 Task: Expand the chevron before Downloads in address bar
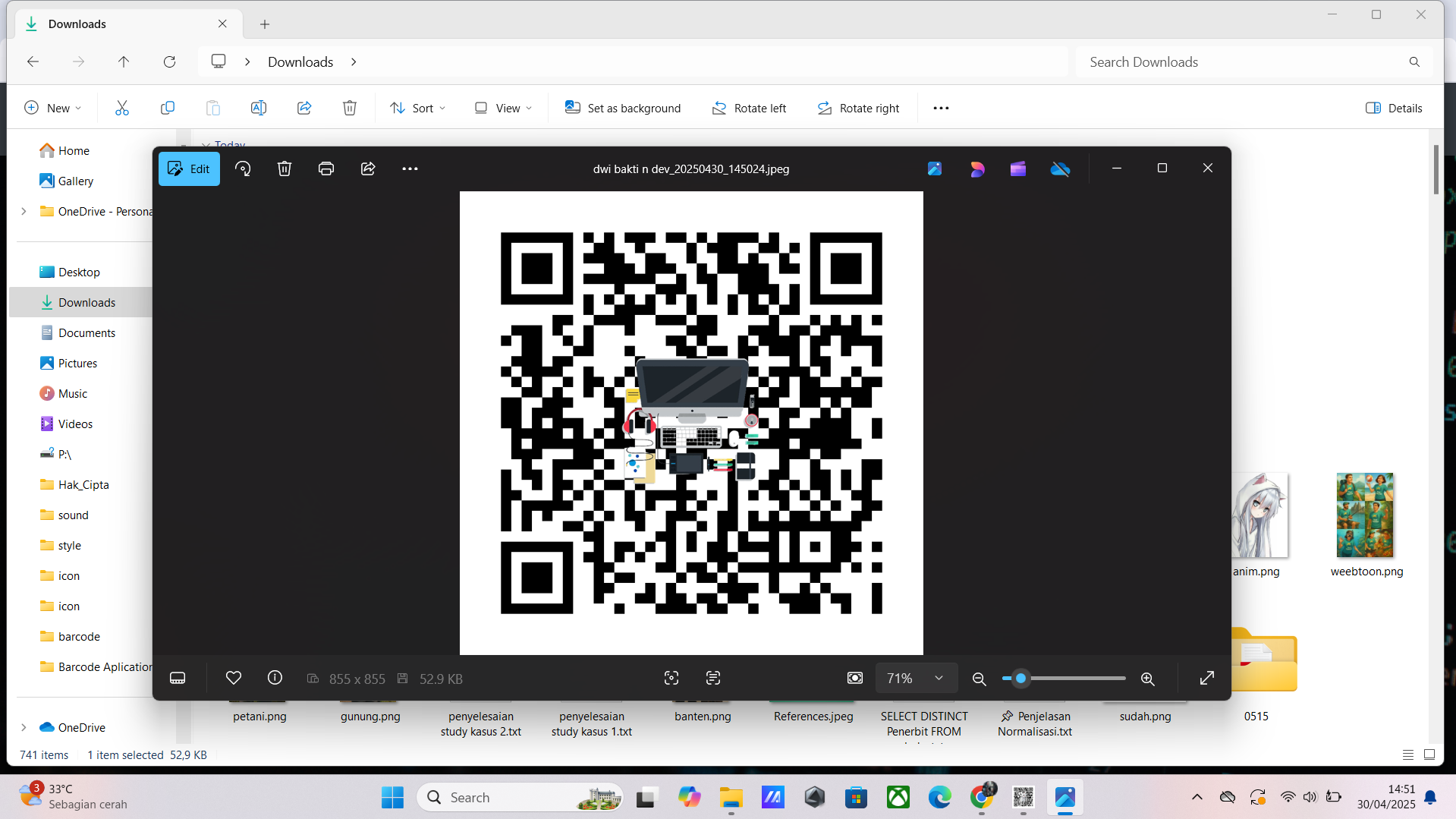click(247, 61)
